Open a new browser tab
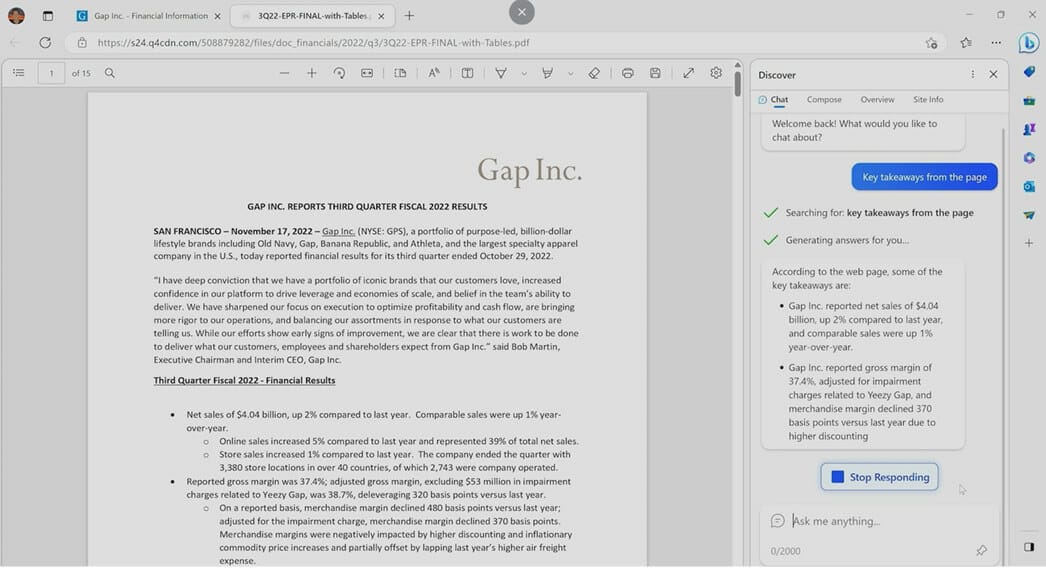This screenshot has width=1046, height=568. [x=409, y=16]
